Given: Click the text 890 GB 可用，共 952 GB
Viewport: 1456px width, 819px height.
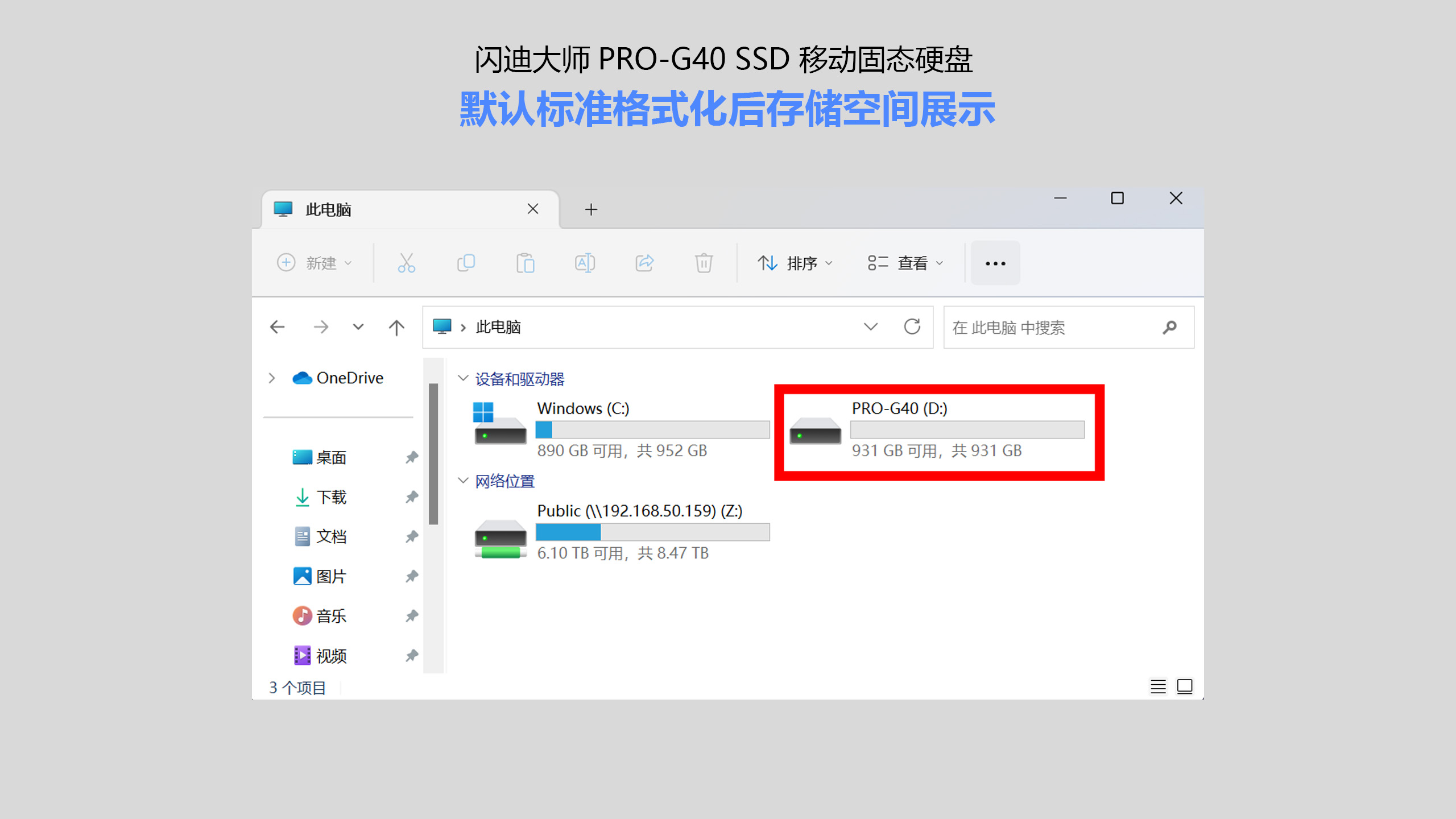Looking at the screenshot, I should (x=622, y=450).
